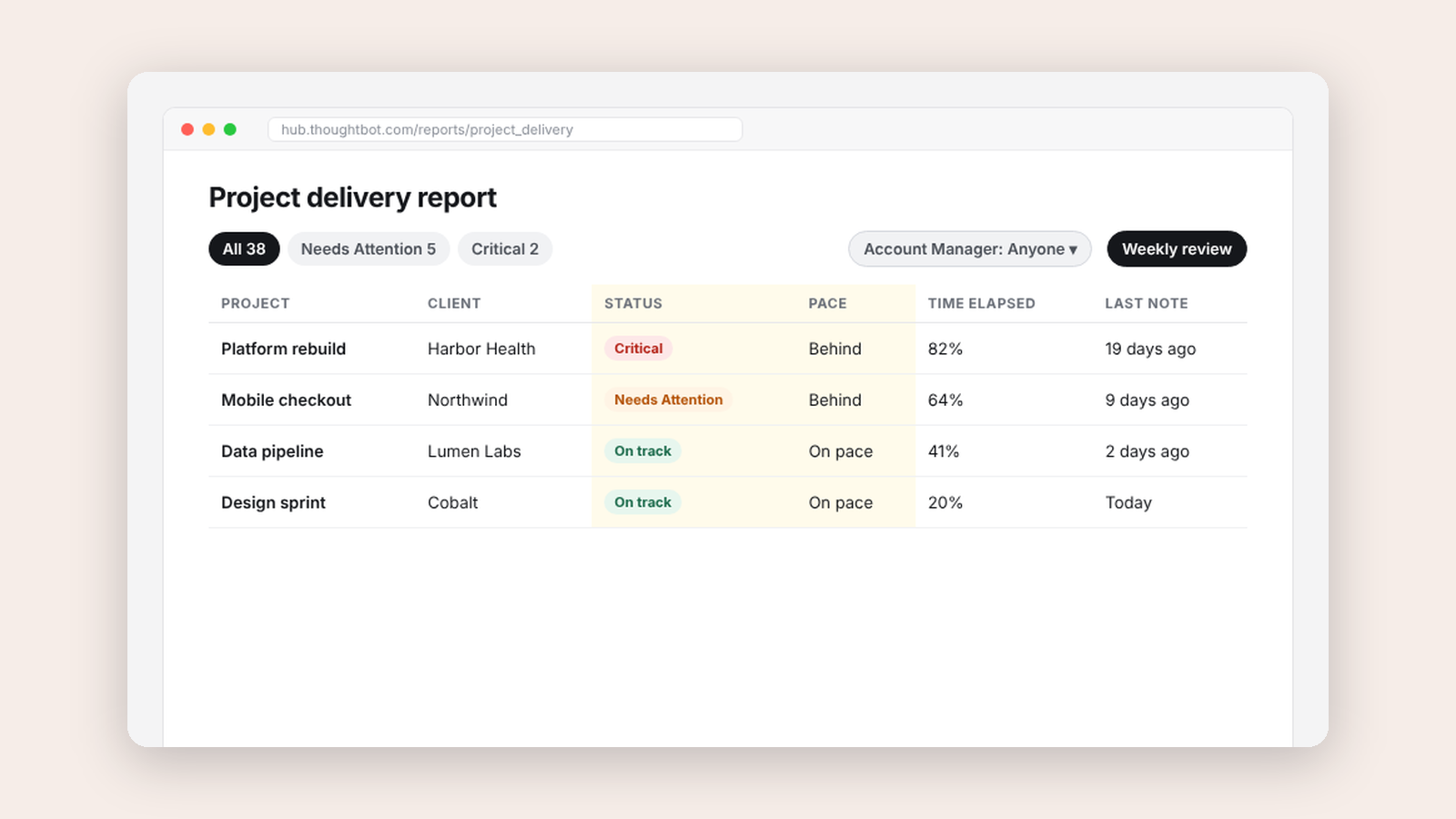Click the Northwind client cell
Viewport: 1456px width, 819px height.
468,399
